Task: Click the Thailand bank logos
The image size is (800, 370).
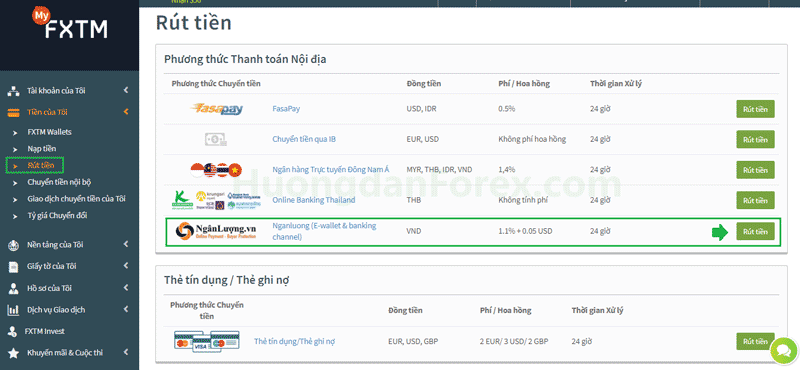Action: pyautogui.click(x=216, y=201)
